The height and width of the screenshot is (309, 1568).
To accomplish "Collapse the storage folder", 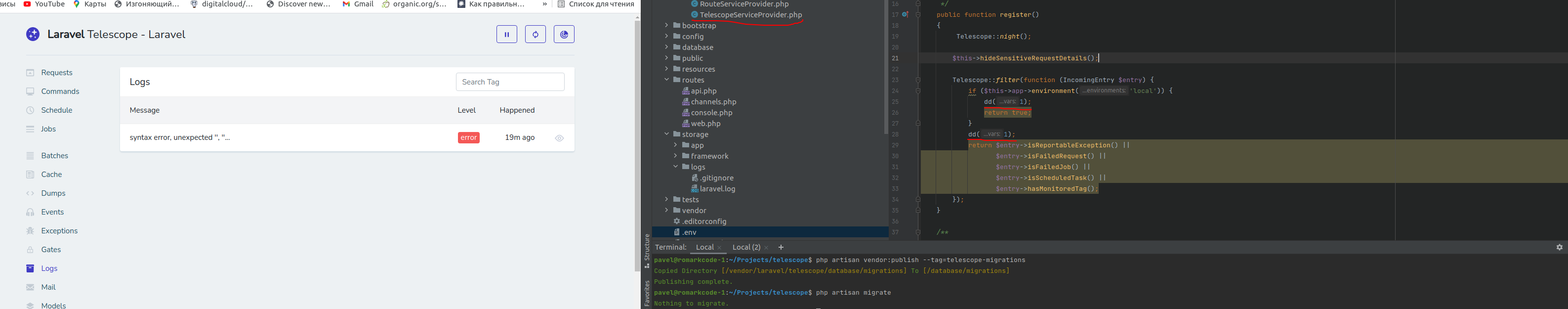I will tap(666, 134).
